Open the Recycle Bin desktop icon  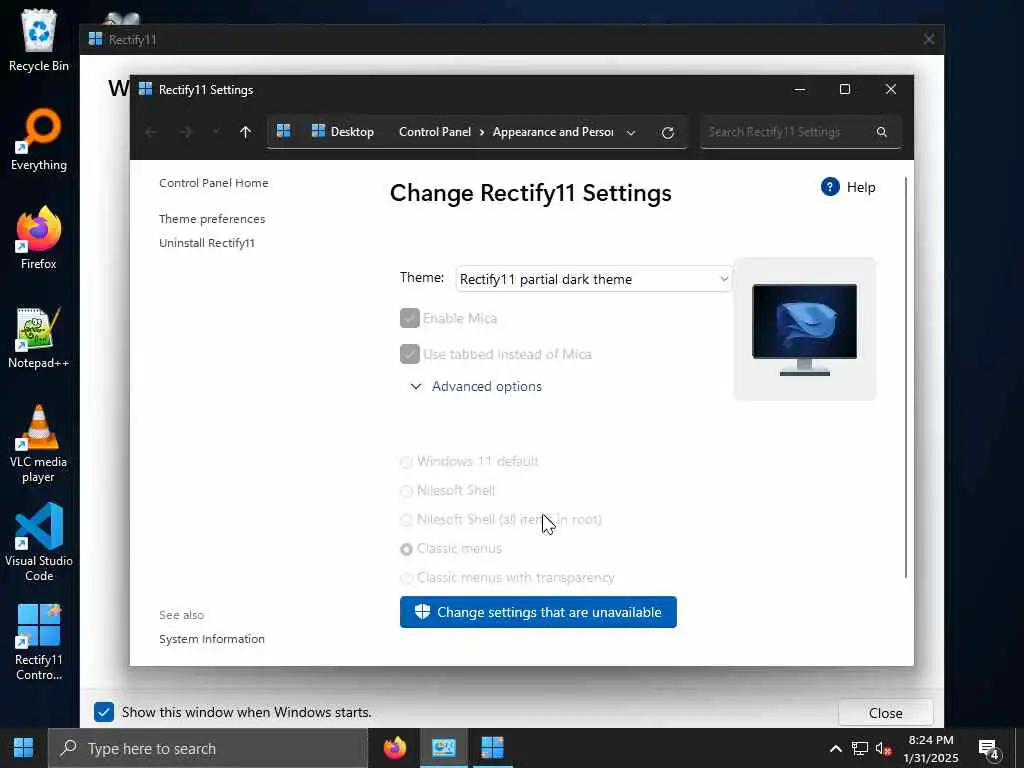click(39, 40)
